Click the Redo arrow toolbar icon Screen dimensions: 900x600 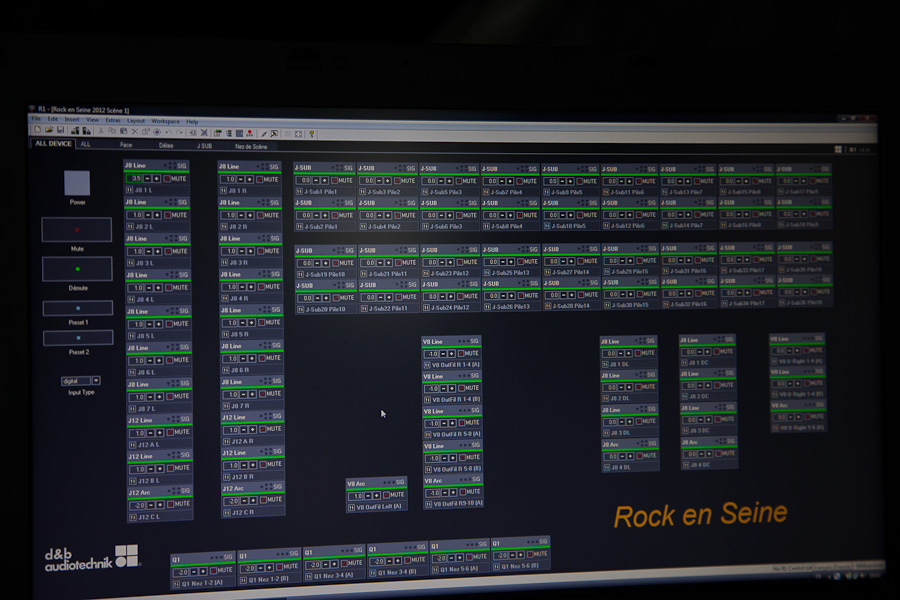pos(180,132)
